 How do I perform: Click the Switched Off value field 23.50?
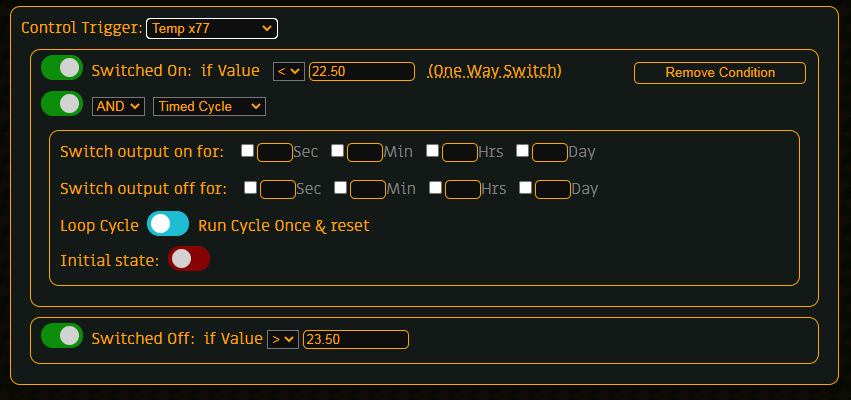click(x=356, y=339)
